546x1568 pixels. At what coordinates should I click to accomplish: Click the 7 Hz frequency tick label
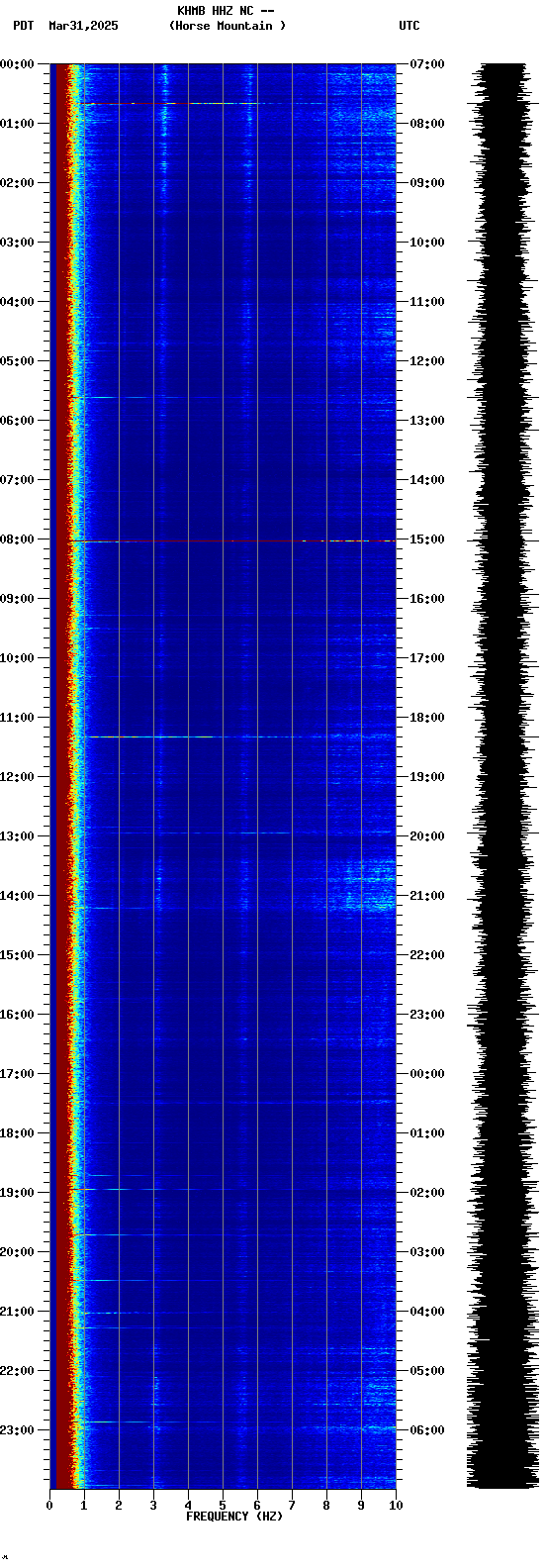[292, 1506]
